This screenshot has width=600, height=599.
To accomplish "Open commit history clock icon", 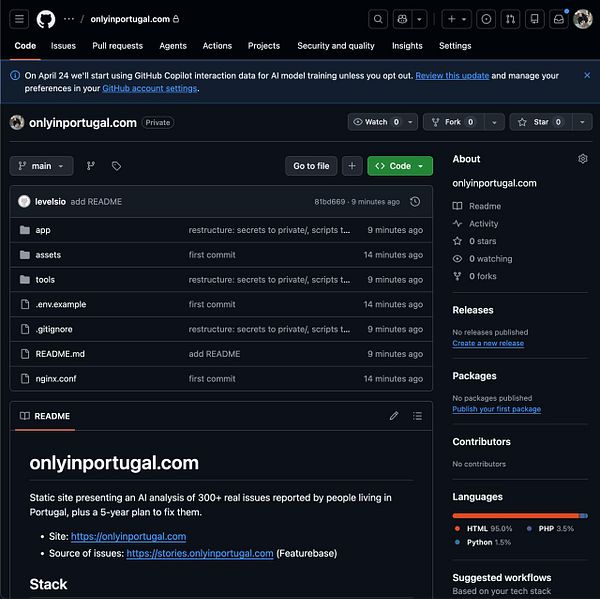I will pos(415,201).
